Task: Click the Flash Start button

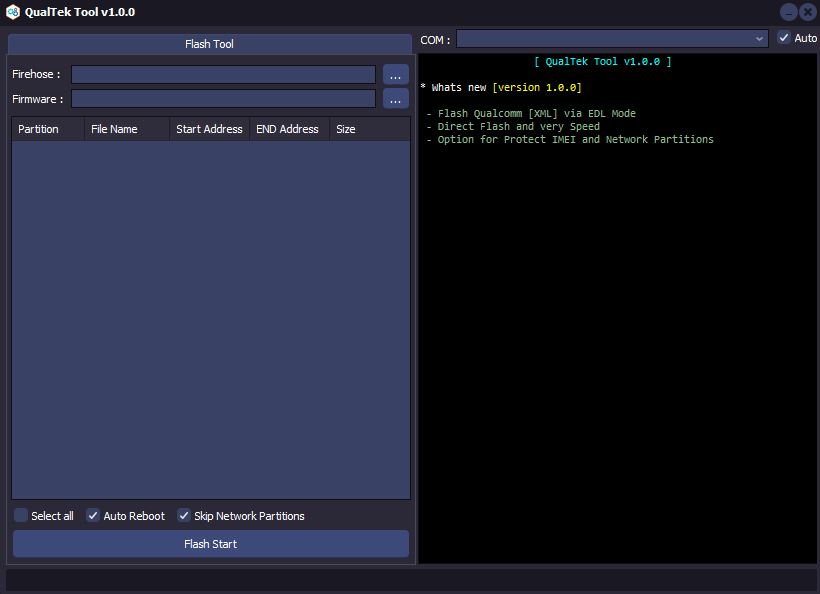Action: [x=211, y=544]
